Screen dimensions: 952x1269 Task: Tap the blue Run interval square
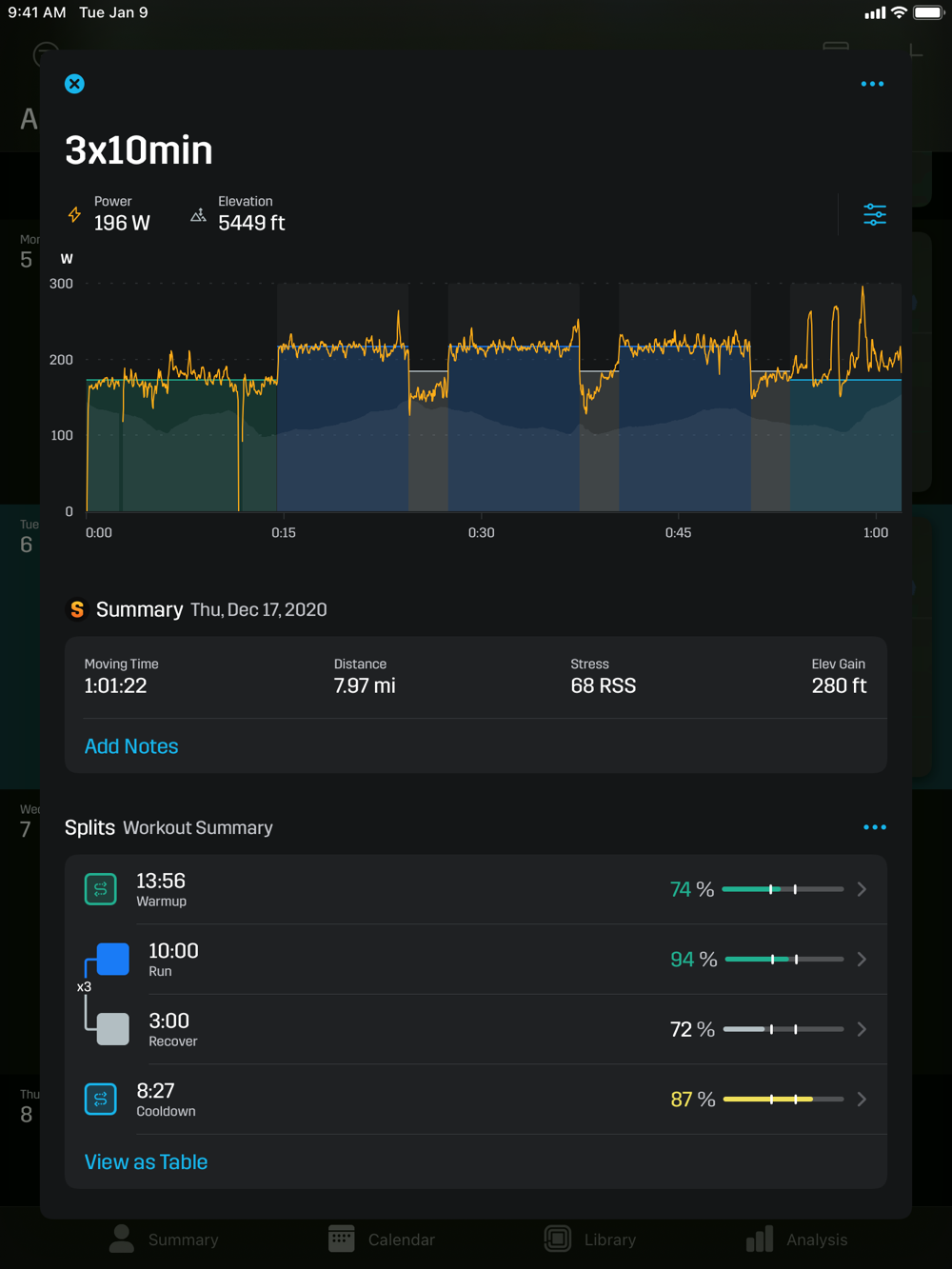[112, 959]
